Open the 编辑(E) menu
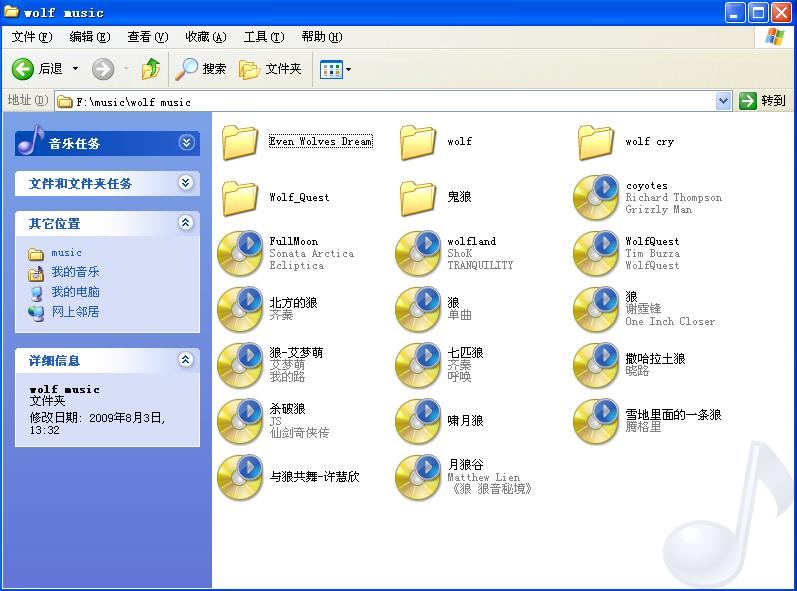Viewport: 797px width, 591px height. pyautogui.click(x=90, y=37)
